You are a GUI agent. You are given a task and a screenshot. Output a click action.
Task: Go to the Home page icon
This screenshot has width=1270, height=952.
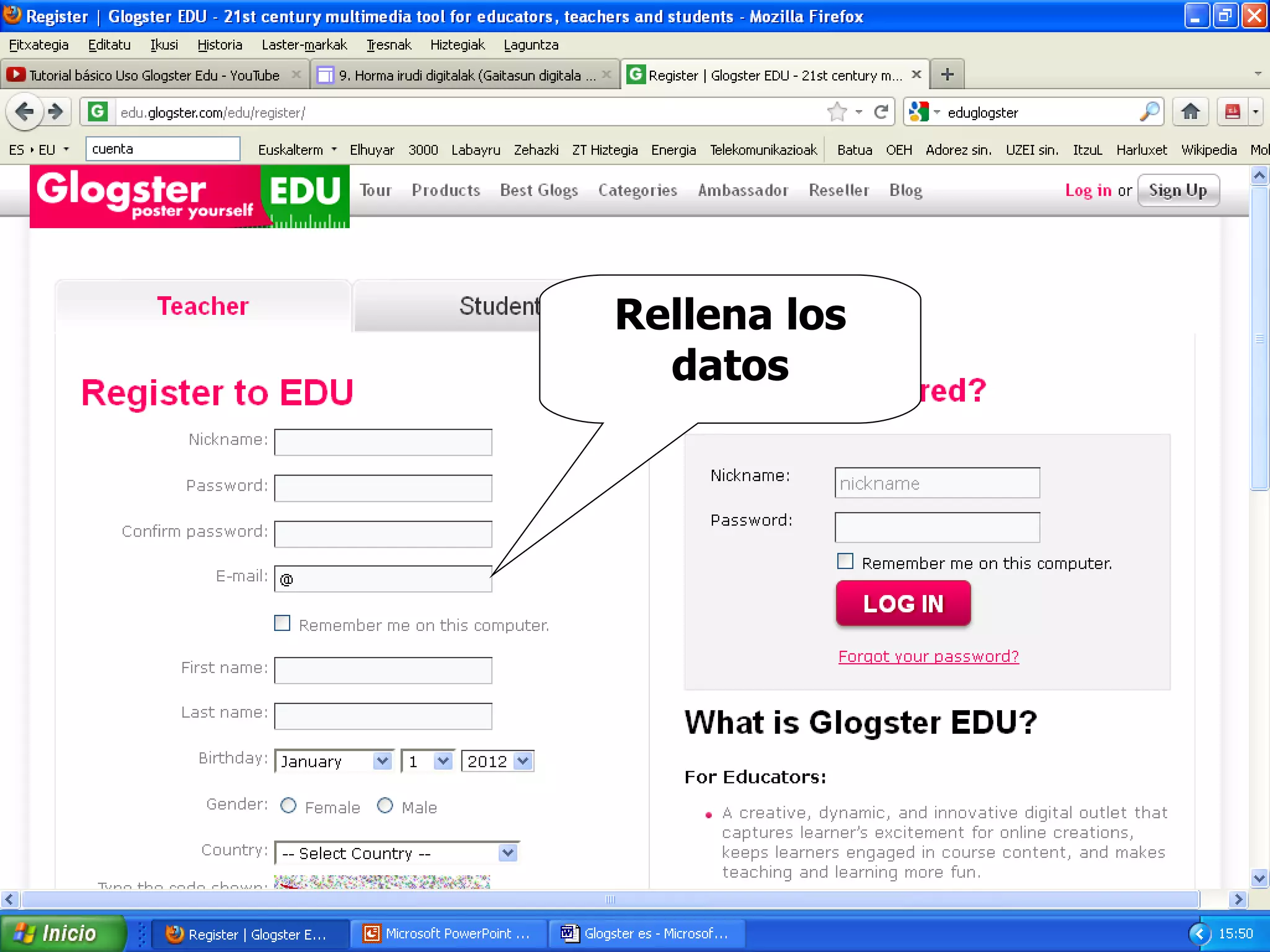(x=1190, y=112)
